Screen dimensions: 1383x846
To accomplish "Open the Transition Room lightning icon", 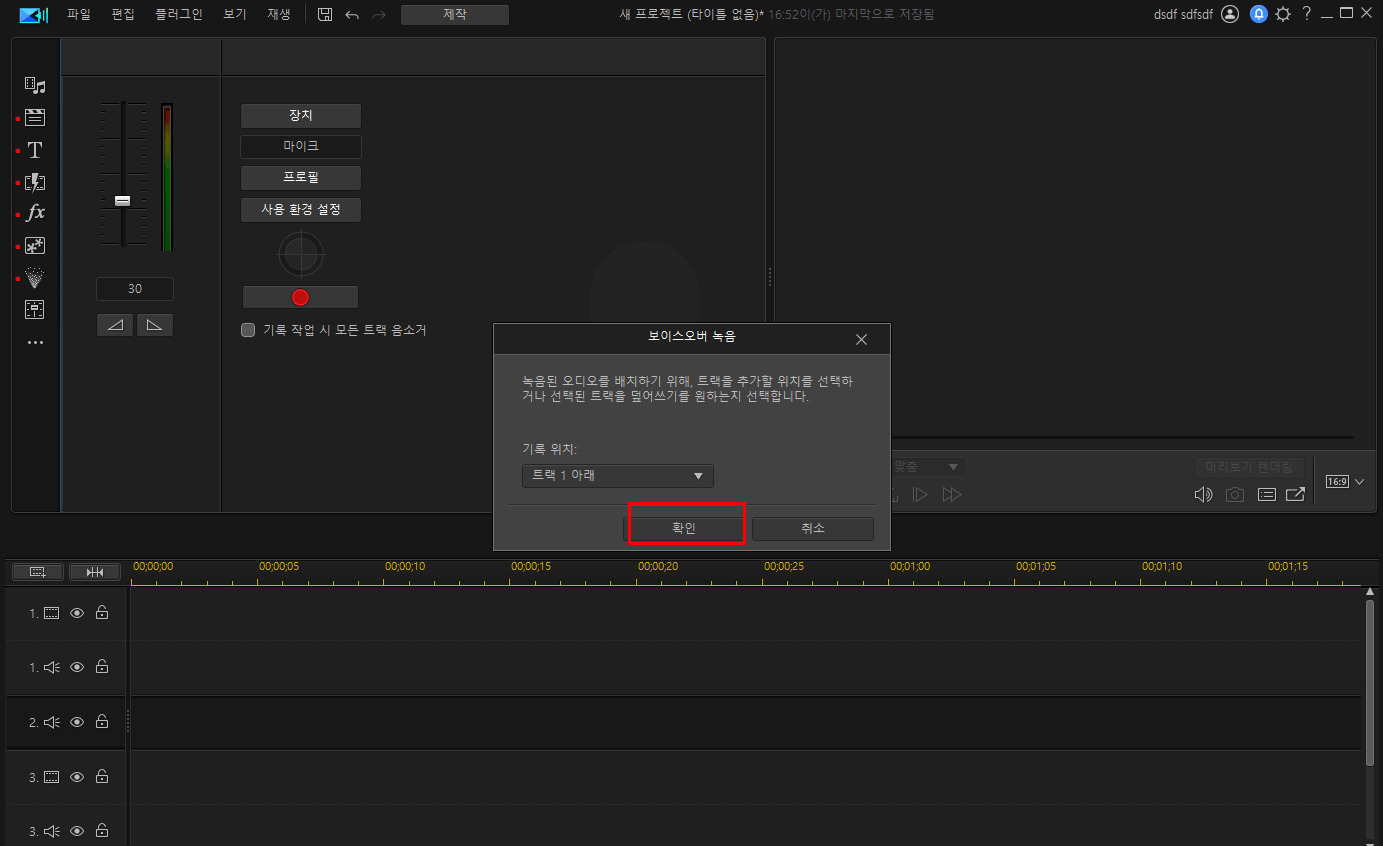I will coord(35,182).
